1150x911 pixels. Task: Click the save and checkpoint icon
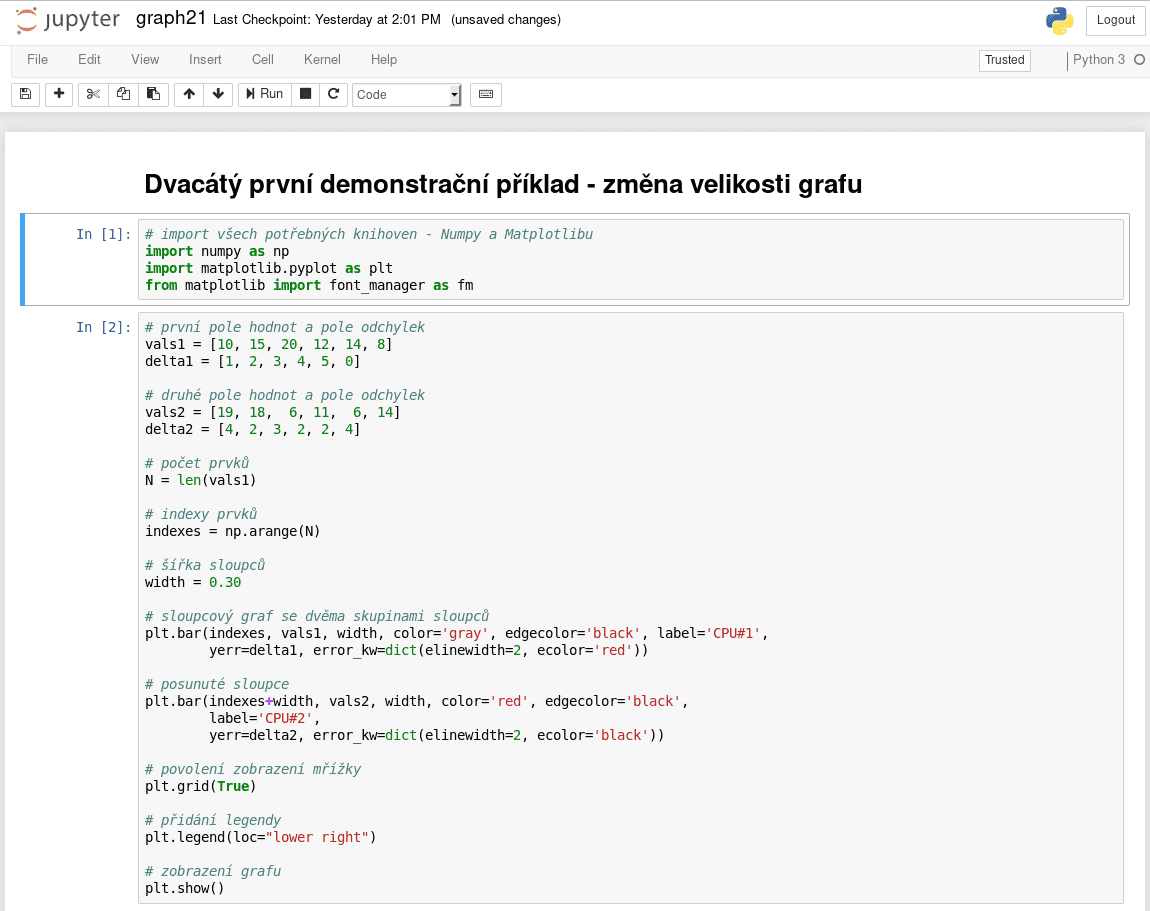coord(25,94)
